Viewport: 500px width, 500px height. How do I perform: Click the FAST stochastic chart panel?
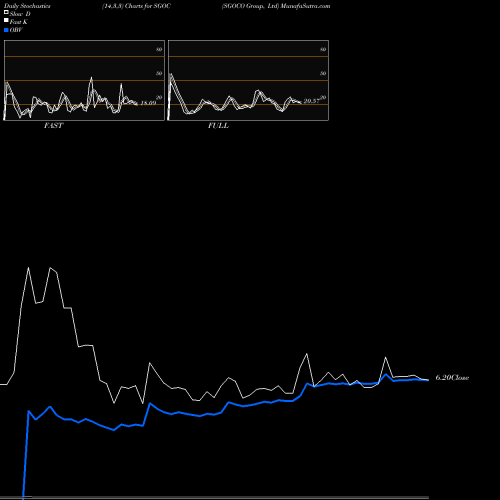coord(84,80)
